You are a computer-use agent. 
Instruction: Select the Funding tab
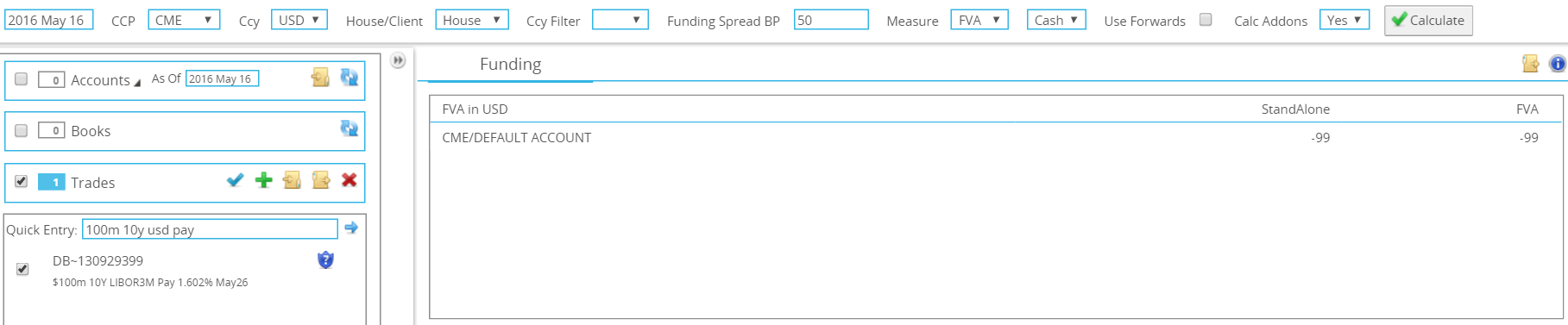point(510,64)
